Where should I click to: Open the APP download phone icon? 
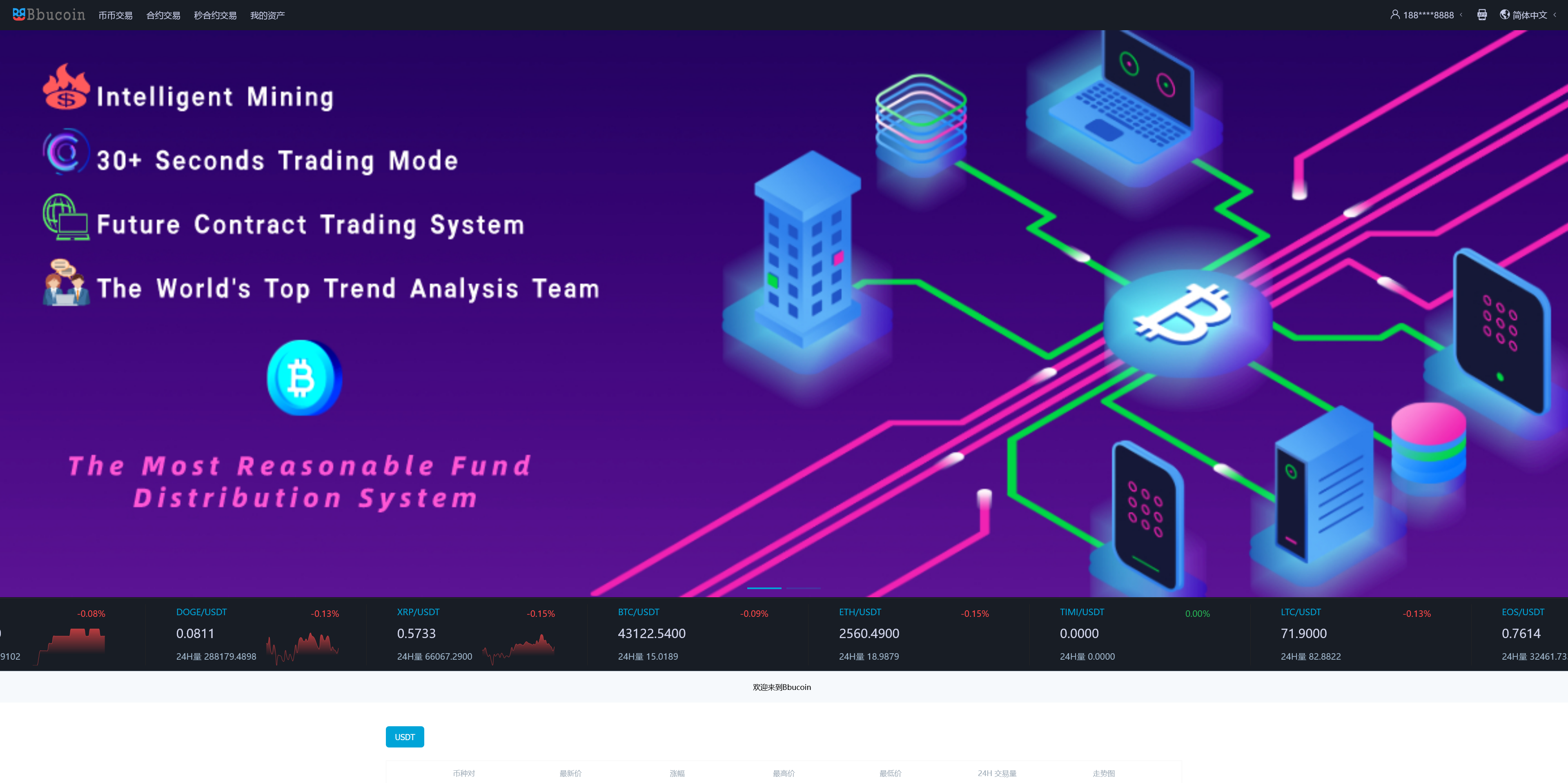(1481, 15)
